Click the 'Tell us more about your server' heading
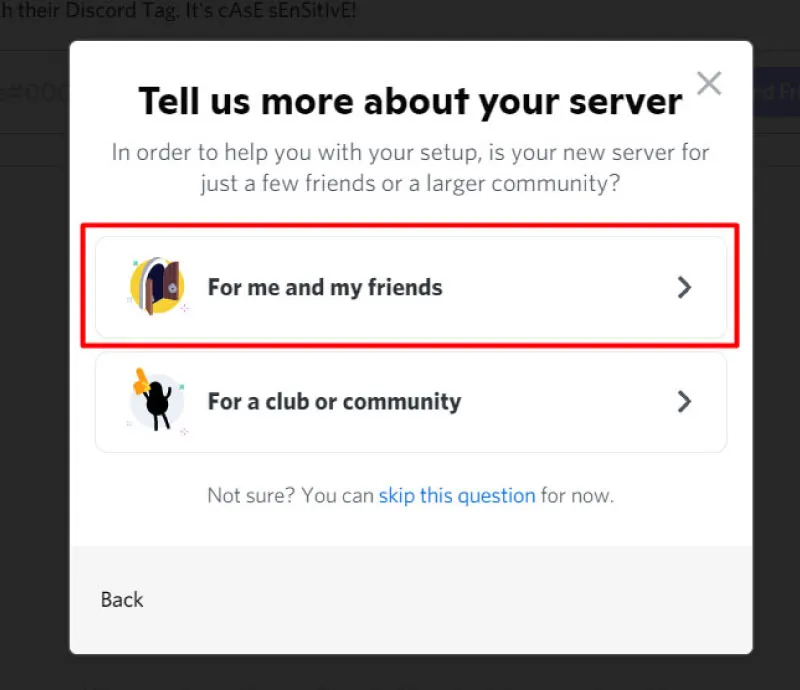800x690 pixels. pyautogui.click(x=410, y=102)
